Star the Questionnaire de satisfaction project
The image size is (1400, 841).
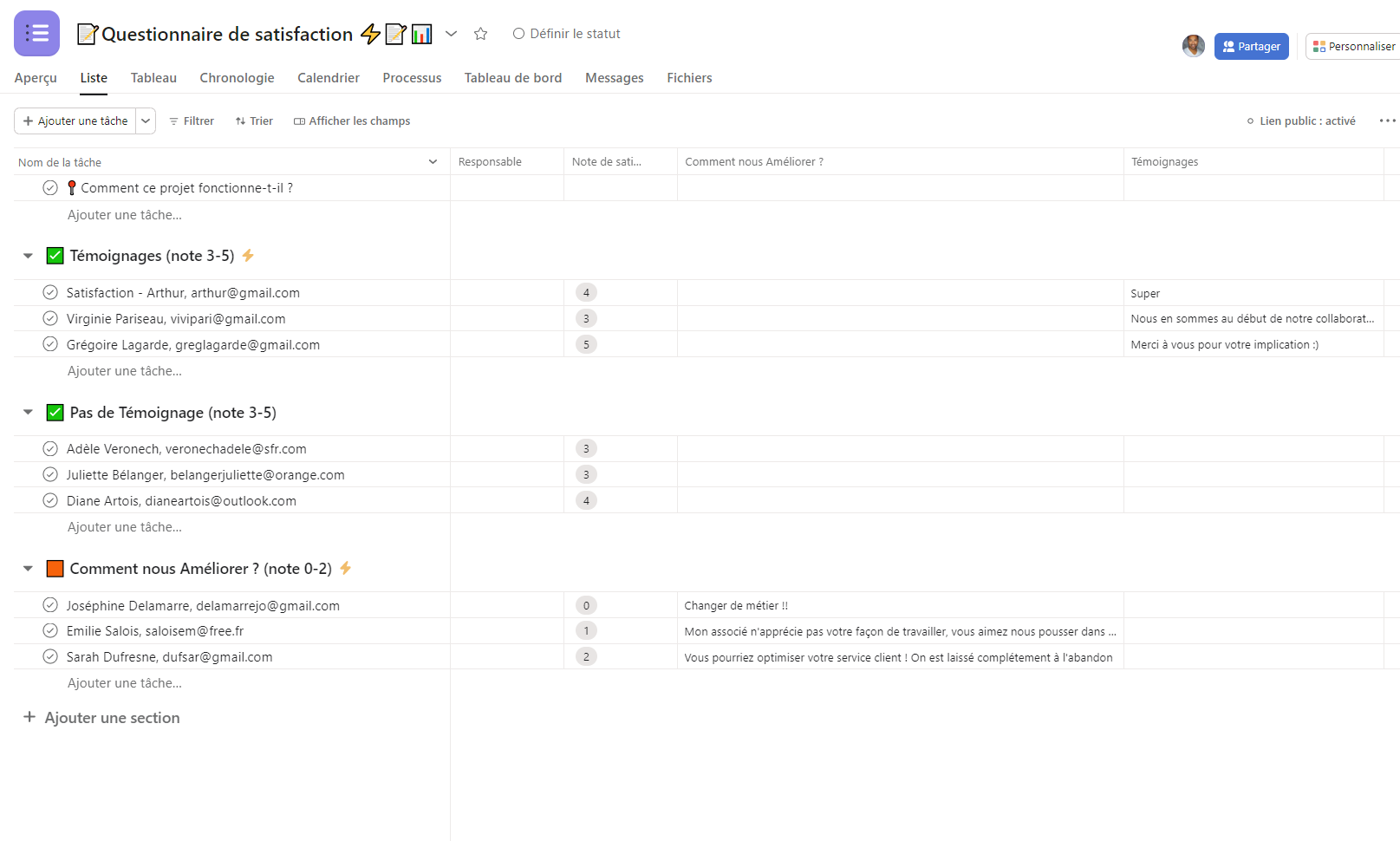(480, 34)
